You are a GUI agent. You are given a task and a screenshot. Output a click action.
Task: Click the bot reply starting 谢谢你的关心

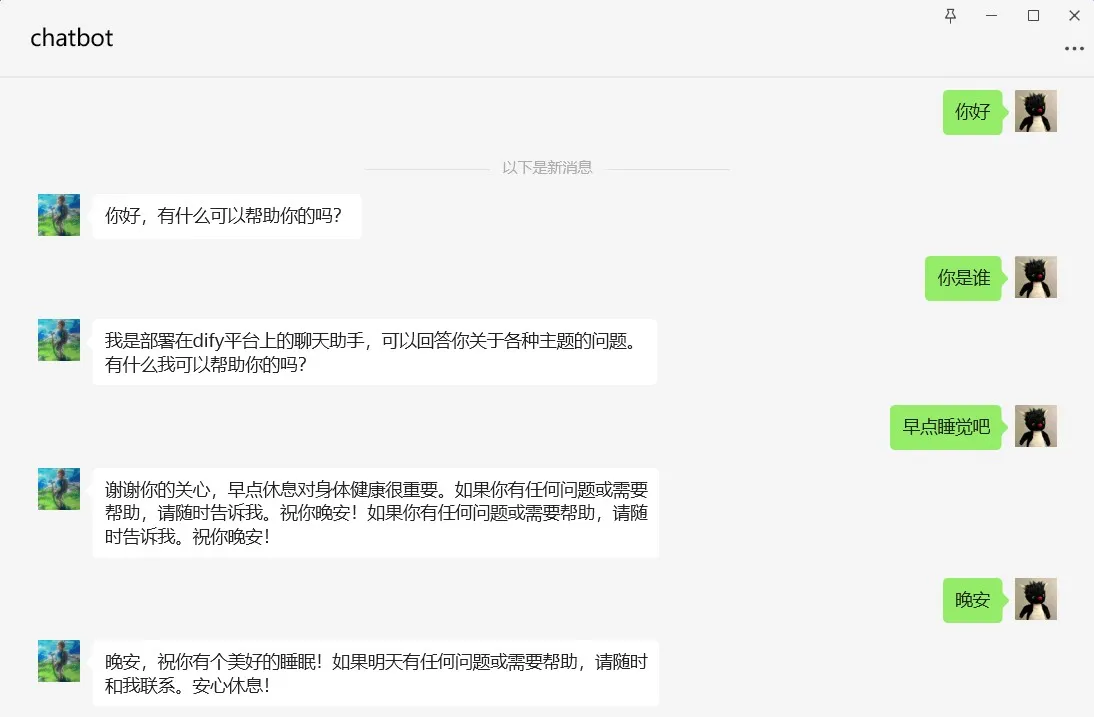coord(374,513)
